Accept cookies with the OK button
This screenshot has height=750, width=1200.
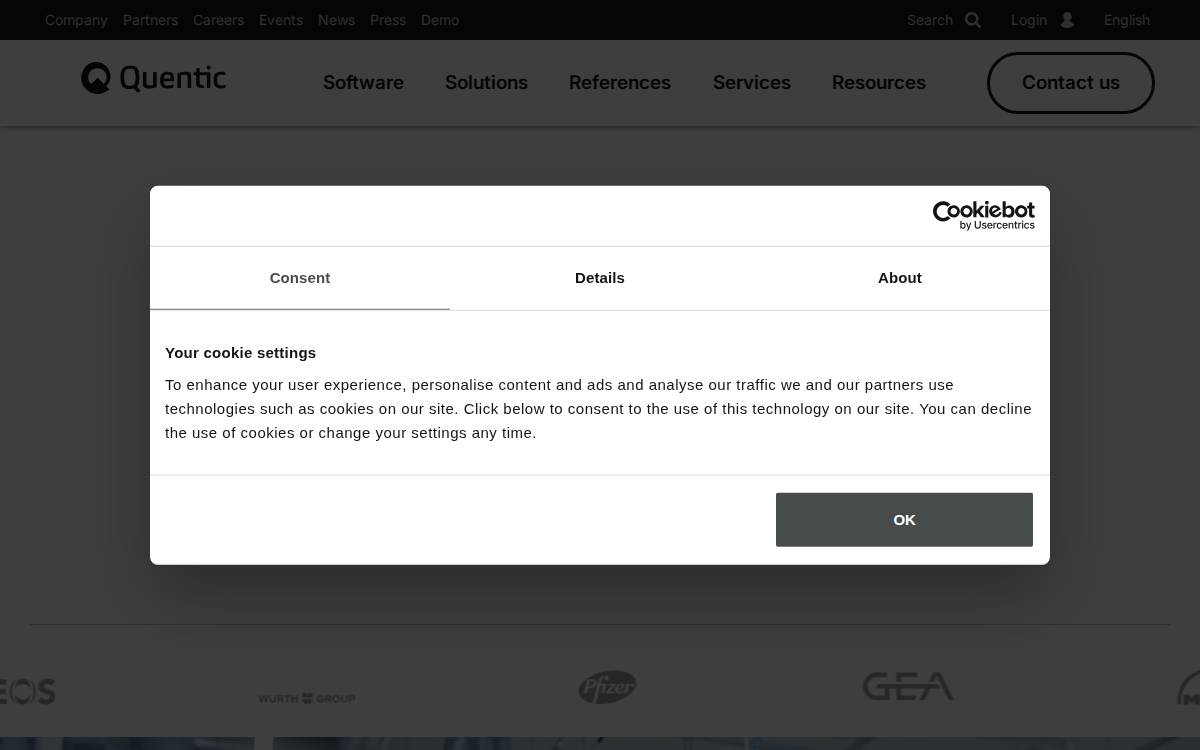tap(904, 520)
